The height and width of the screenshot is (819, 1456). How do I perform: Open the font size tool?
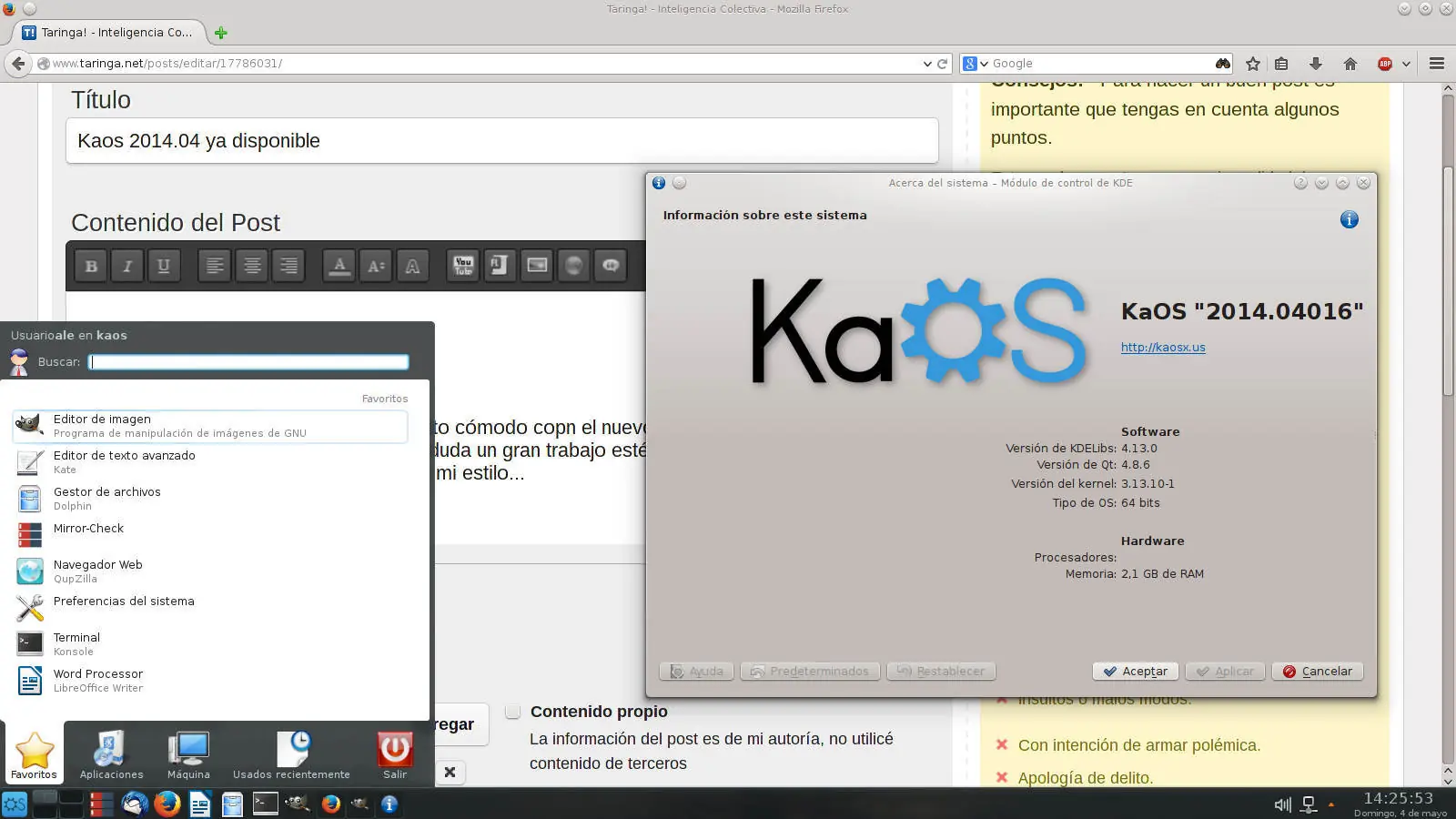tap(376, 266)
